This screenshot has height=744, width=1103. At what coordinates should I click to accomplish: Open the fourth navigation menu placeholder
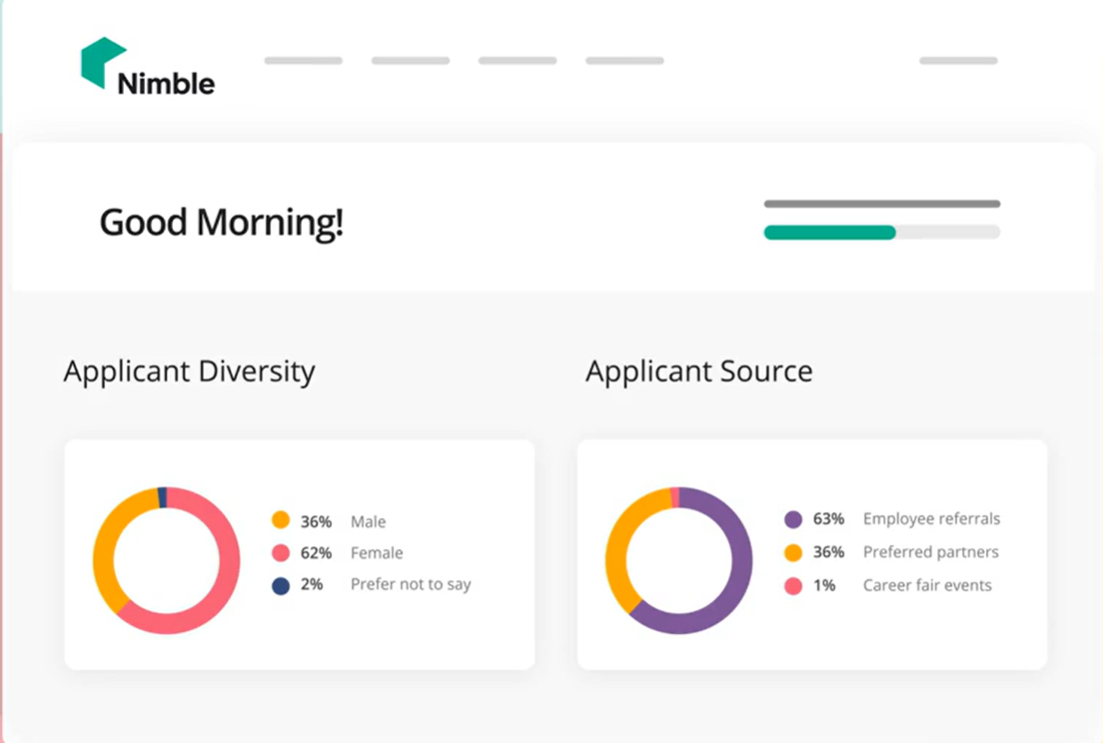[624, 61]
